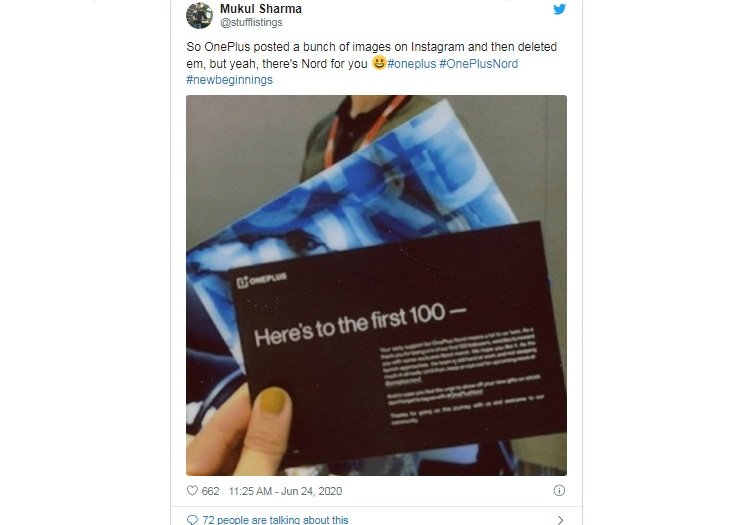This screenshot has height=525, width=750.
Task: Open the #OnePlusNord hashtag
Action: coord(478,64)
